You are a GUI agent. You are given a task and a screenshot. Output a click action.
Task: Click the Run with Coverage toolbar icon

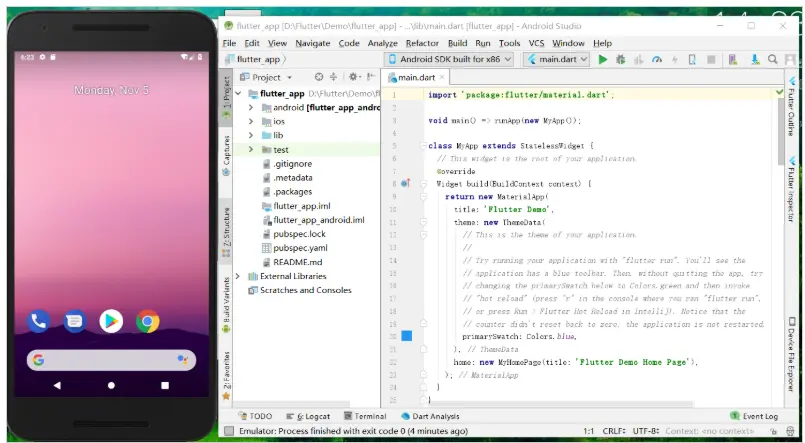tap(639, 60)
